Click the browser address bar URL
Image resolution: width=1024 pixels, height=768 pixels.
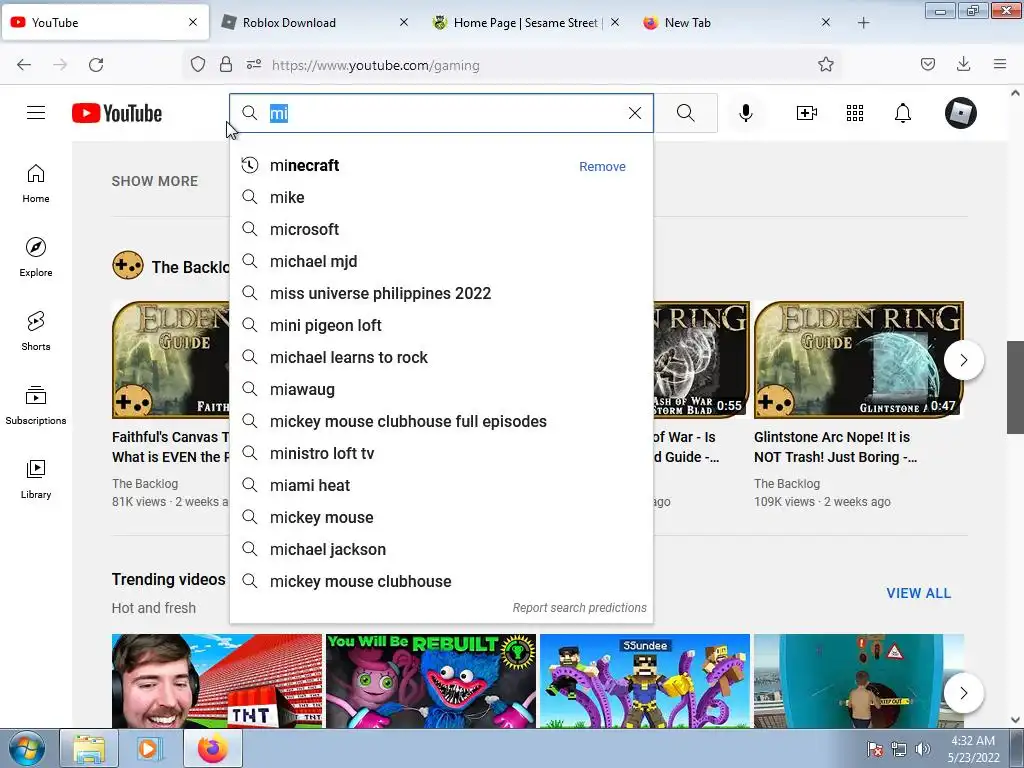coord(376,65)
